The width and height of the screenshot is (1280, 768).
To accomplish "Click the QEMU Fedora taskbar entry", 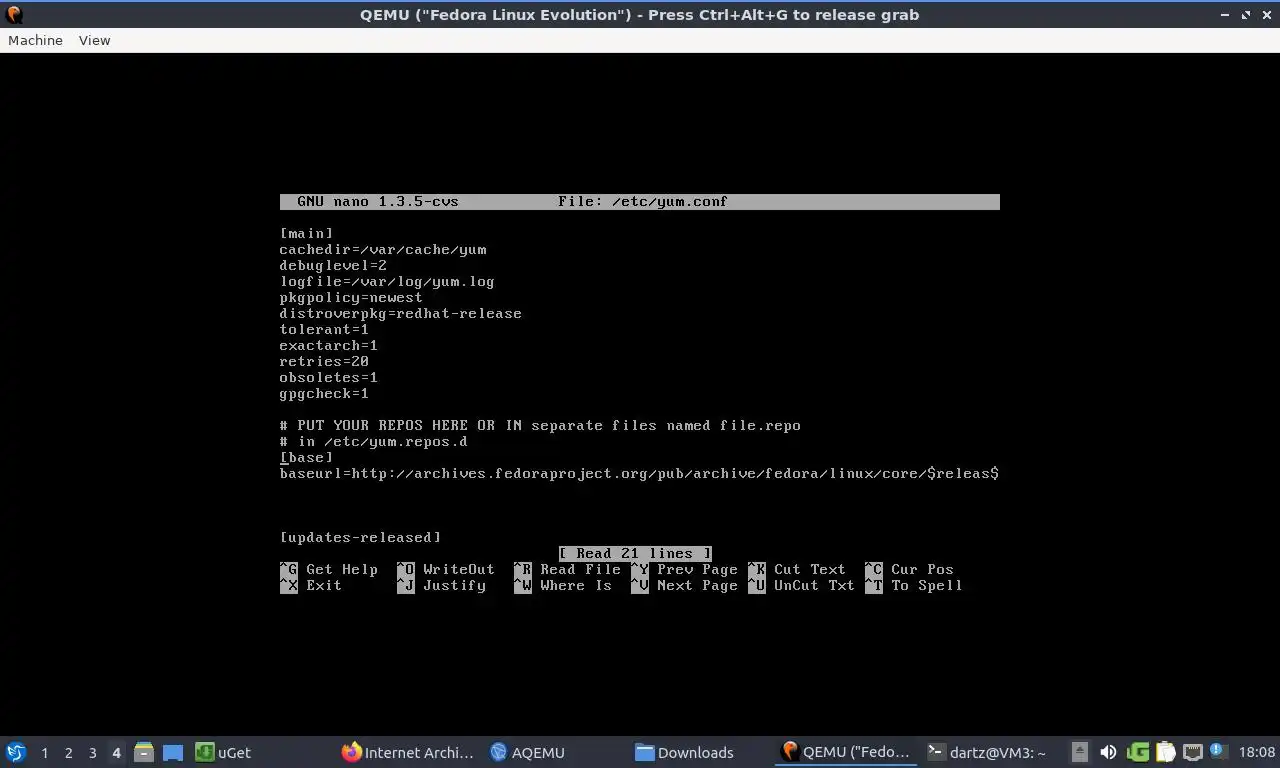I will (846, 752).
